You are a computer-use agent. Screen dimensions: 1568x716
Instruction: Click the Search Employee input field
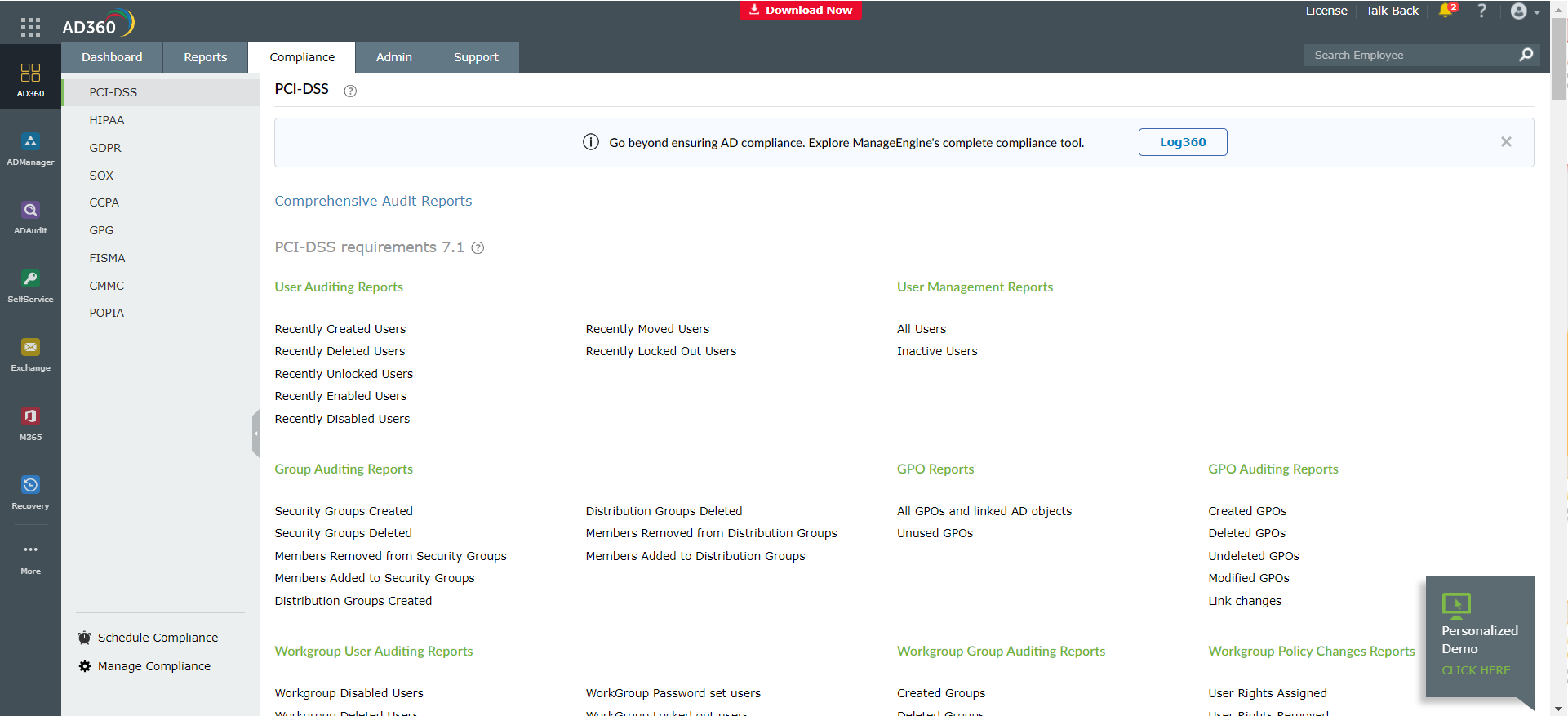tap(1408, 55)
